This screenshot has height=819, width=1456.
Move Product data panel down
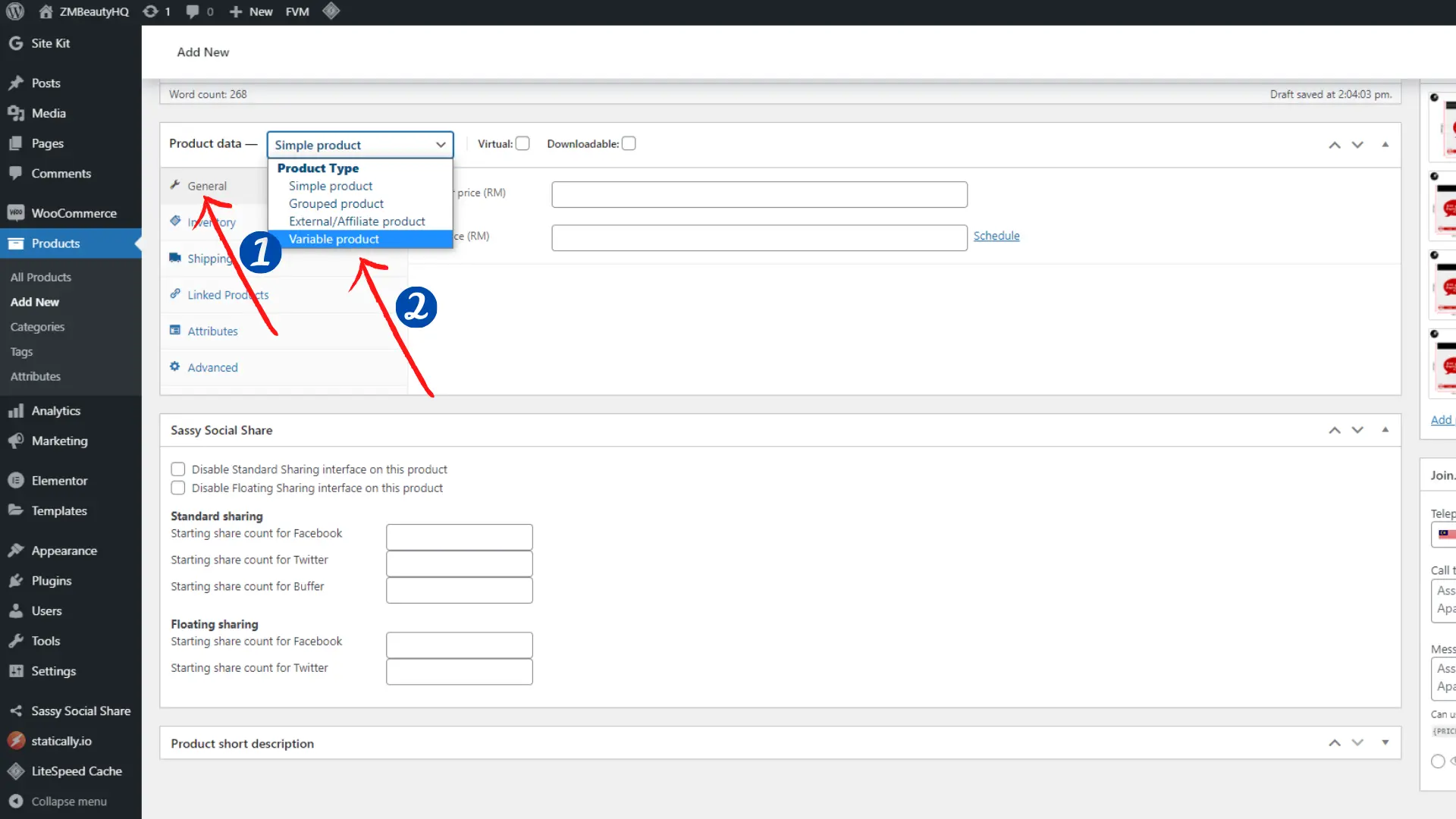1357,145
